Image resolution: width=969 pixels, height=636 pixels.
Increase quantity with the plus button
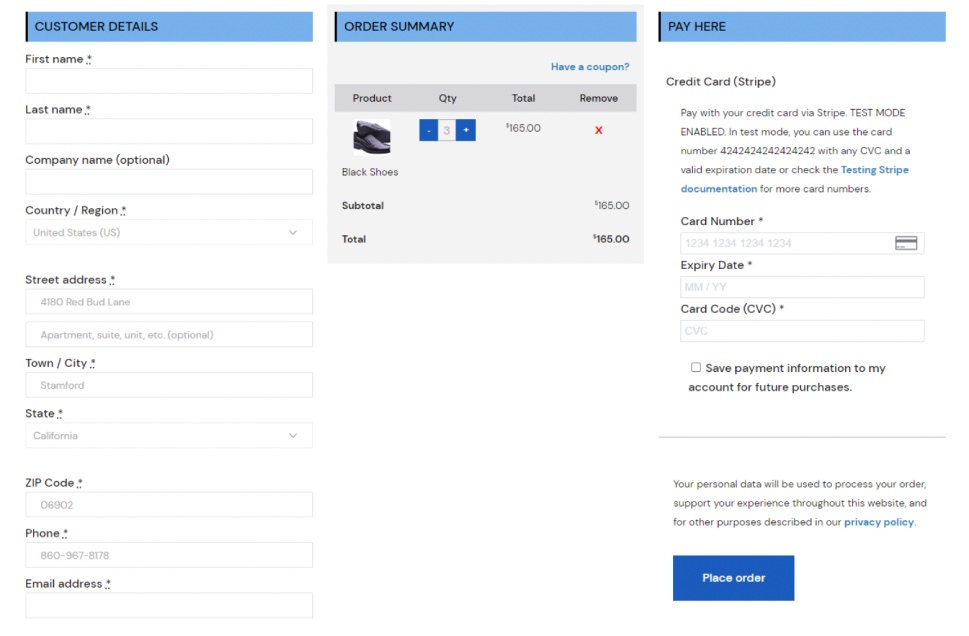(466, 130)
